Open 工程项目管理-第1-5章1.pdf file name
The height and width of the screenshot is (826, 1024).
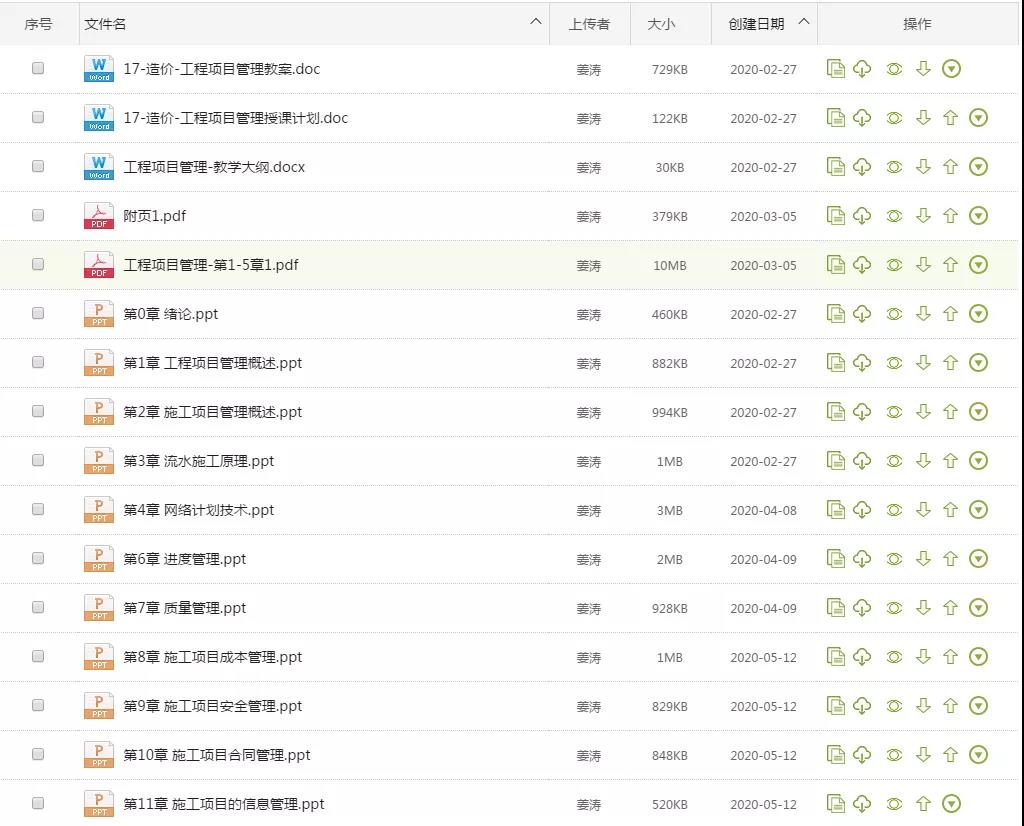pyautogui.click(x=211, y=265)
